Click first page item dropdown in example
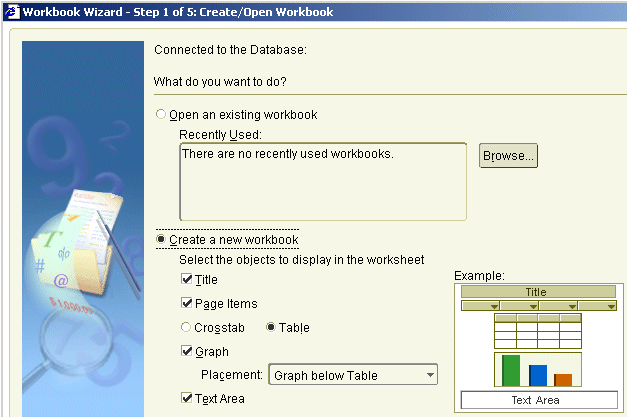Screen dimensions: 627x417 point(480,306)
